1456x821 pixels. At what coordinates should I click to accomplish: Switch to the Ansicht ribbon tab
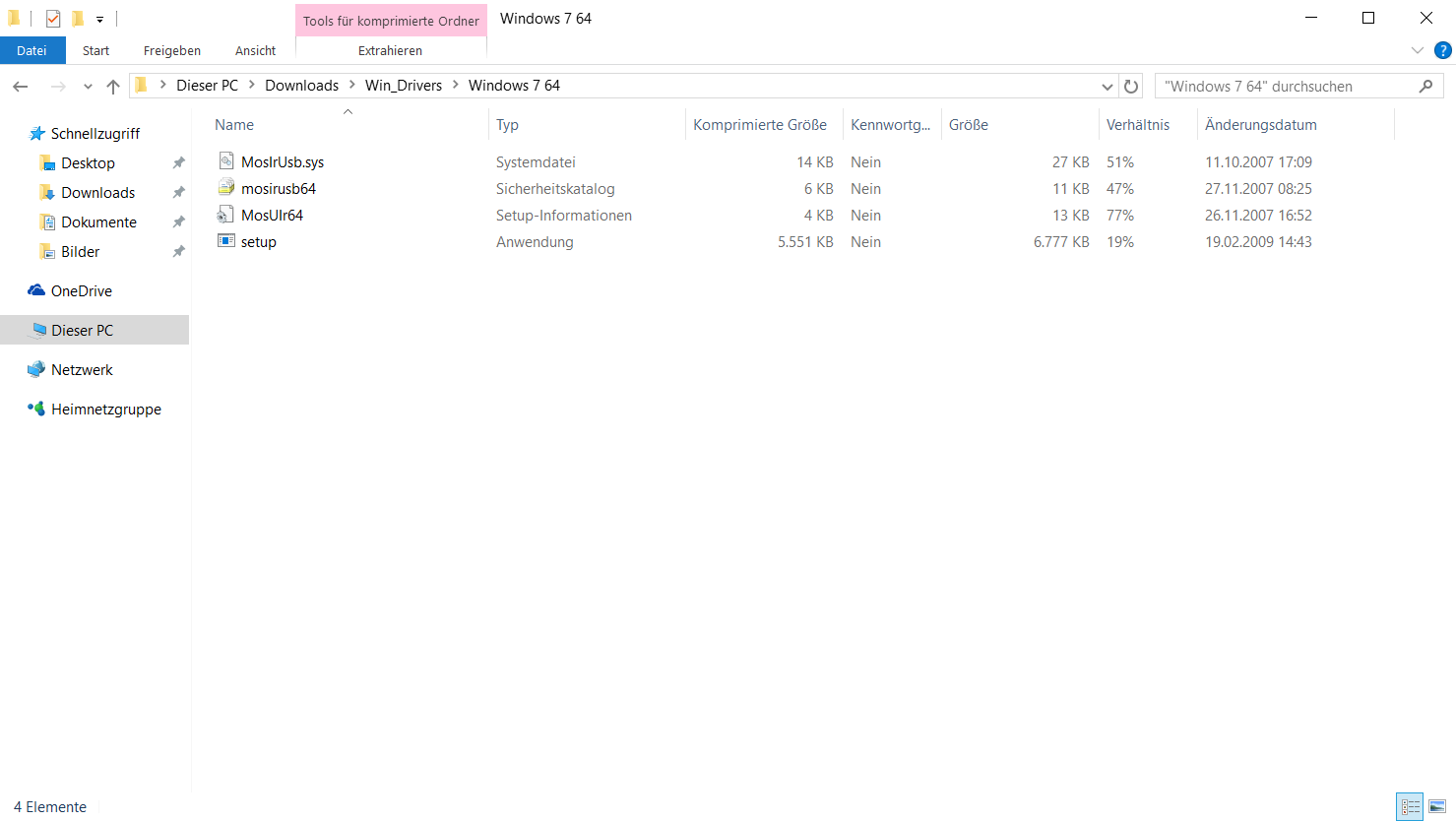(x=255, y=50)
